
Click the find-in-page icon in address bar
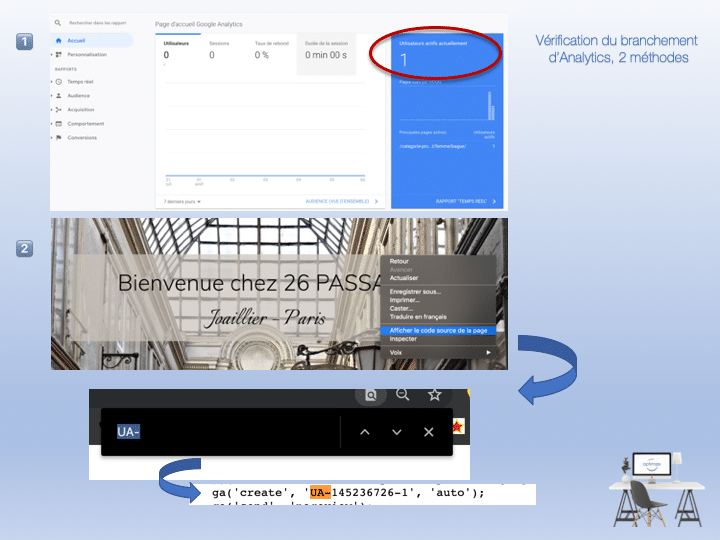370,395
